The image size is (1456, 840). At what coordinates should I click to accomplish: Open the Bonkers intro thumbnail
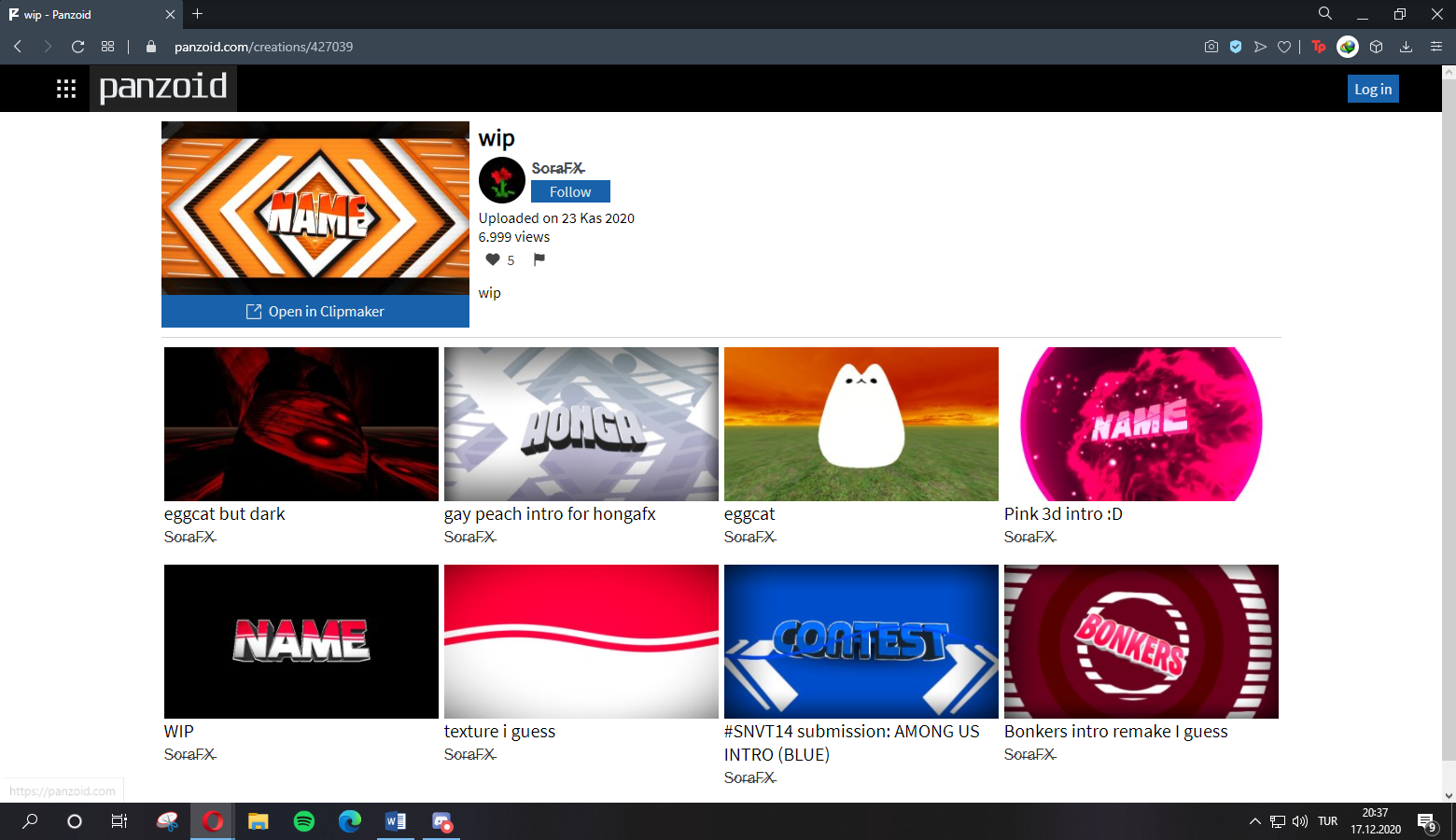point(1141,641)
